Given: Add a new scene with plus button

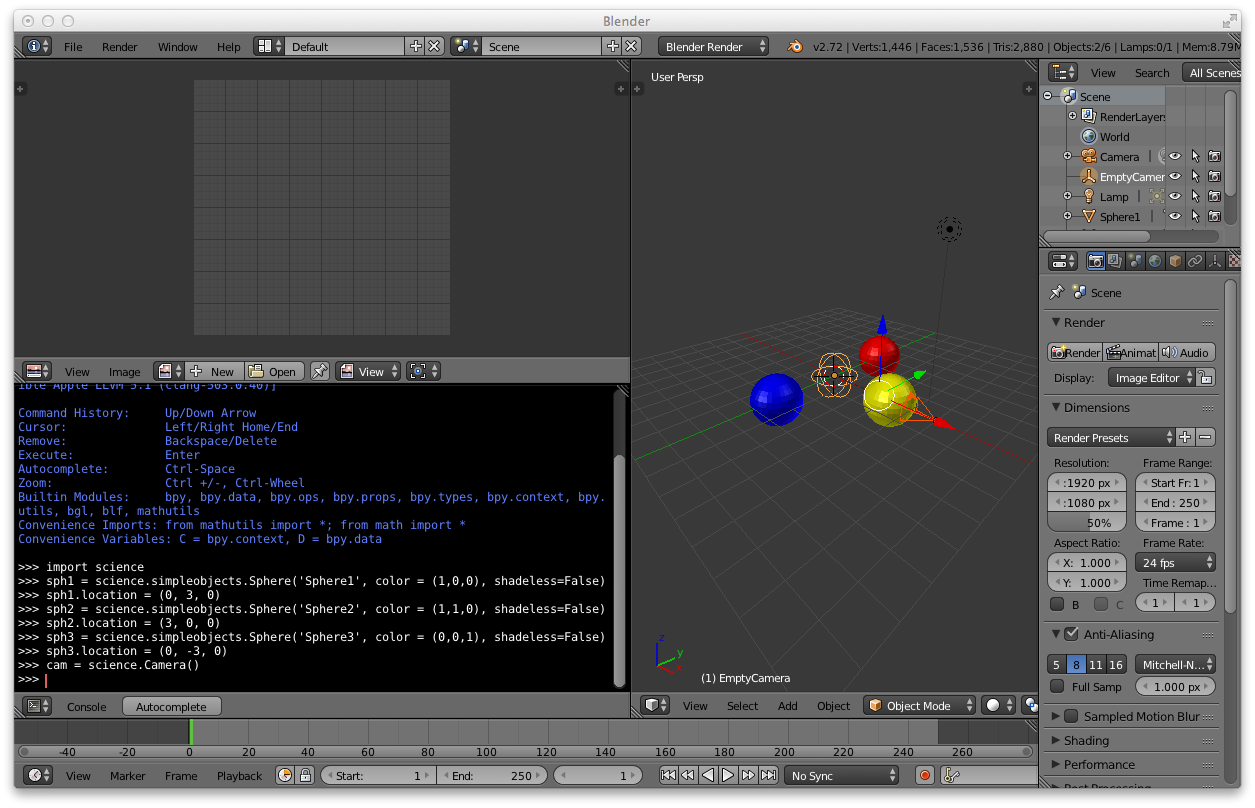Looking at the screenshot, I should (613, 46).
